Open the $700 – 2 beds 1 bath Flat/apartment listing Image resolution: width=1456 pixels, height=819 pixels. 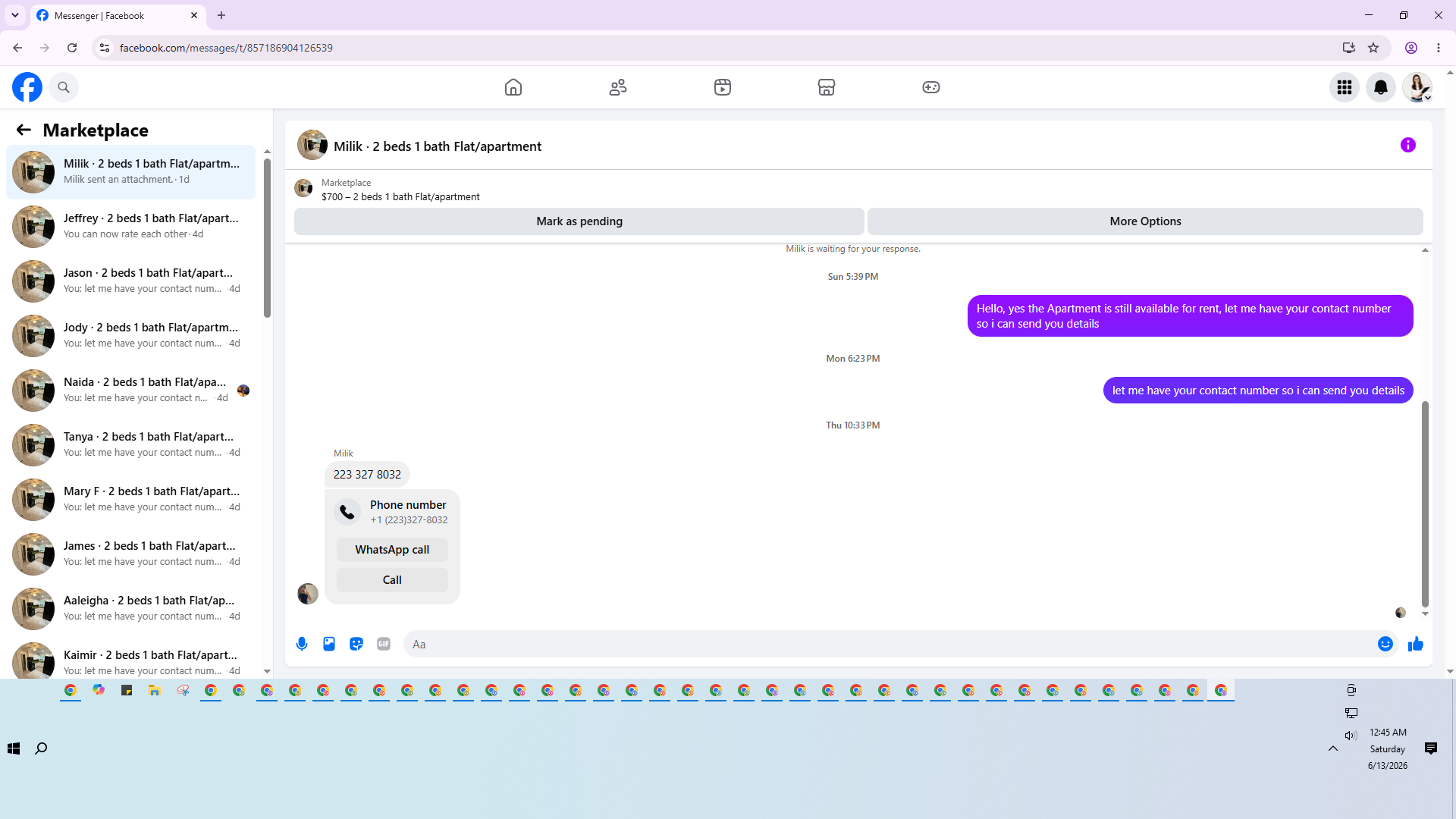[x=400, y=197]
